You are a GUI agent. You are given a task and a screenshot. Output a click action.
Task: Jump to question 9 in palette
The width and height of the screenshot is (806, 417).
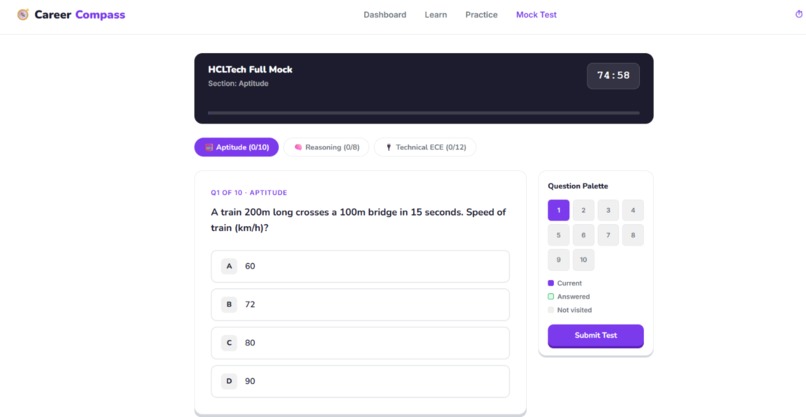click(559, 260)
